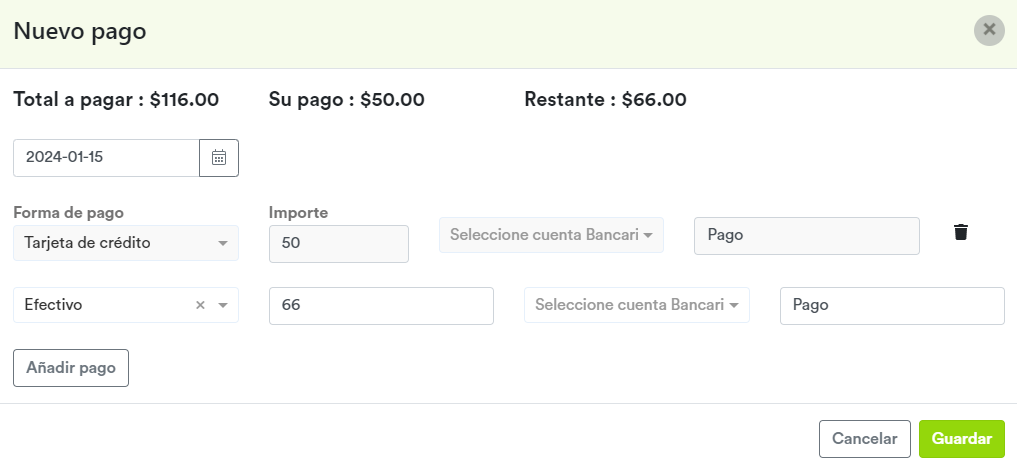This screenshot has width=1017, height=470.
Task: Save the payment with Guardar
Action: click(962, 439)
